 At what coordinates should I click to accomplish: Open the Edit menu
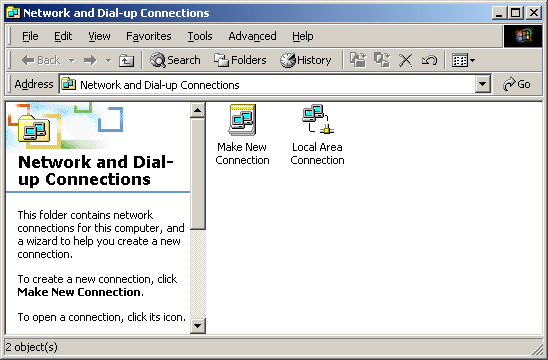[63, 36]
